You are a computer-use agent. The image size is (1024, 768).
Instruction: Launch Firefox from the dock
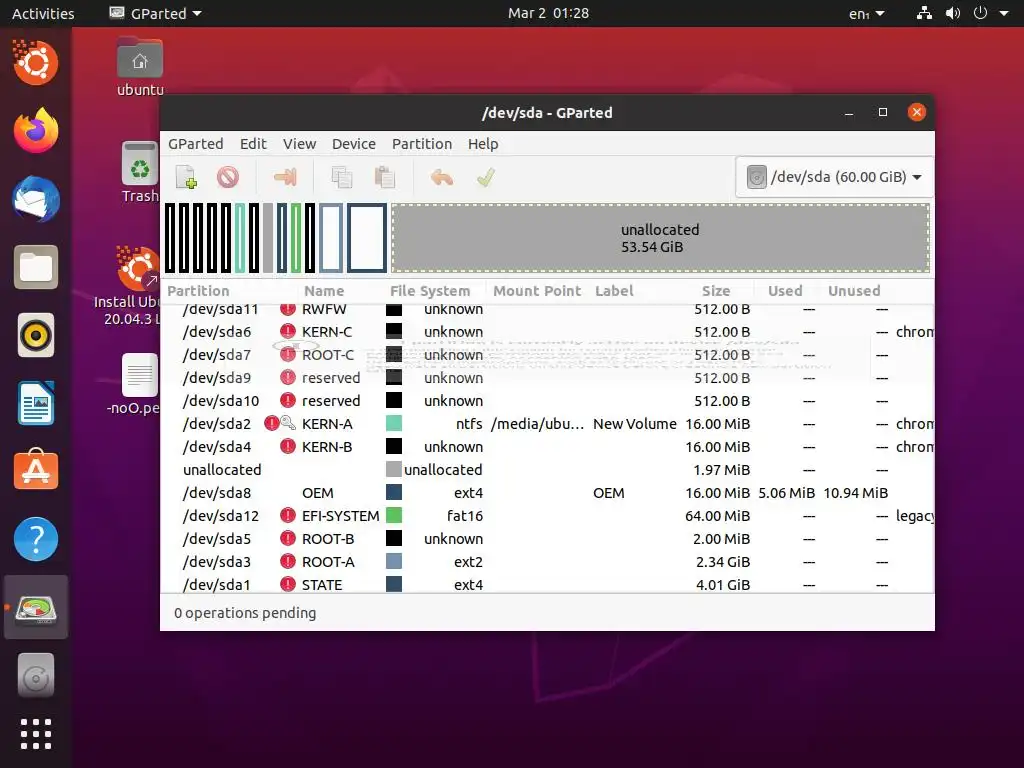[x=36, y=131]
